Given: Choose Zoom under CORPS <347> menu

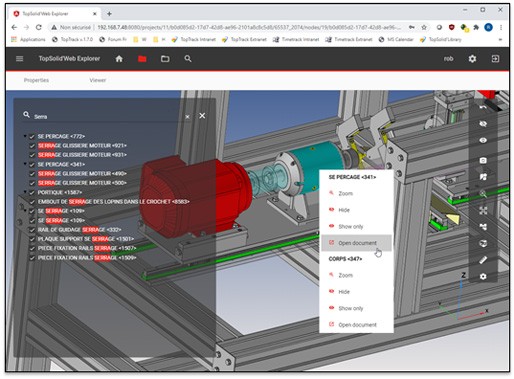Looking at the screenshot, I should (x=356, y=275).
